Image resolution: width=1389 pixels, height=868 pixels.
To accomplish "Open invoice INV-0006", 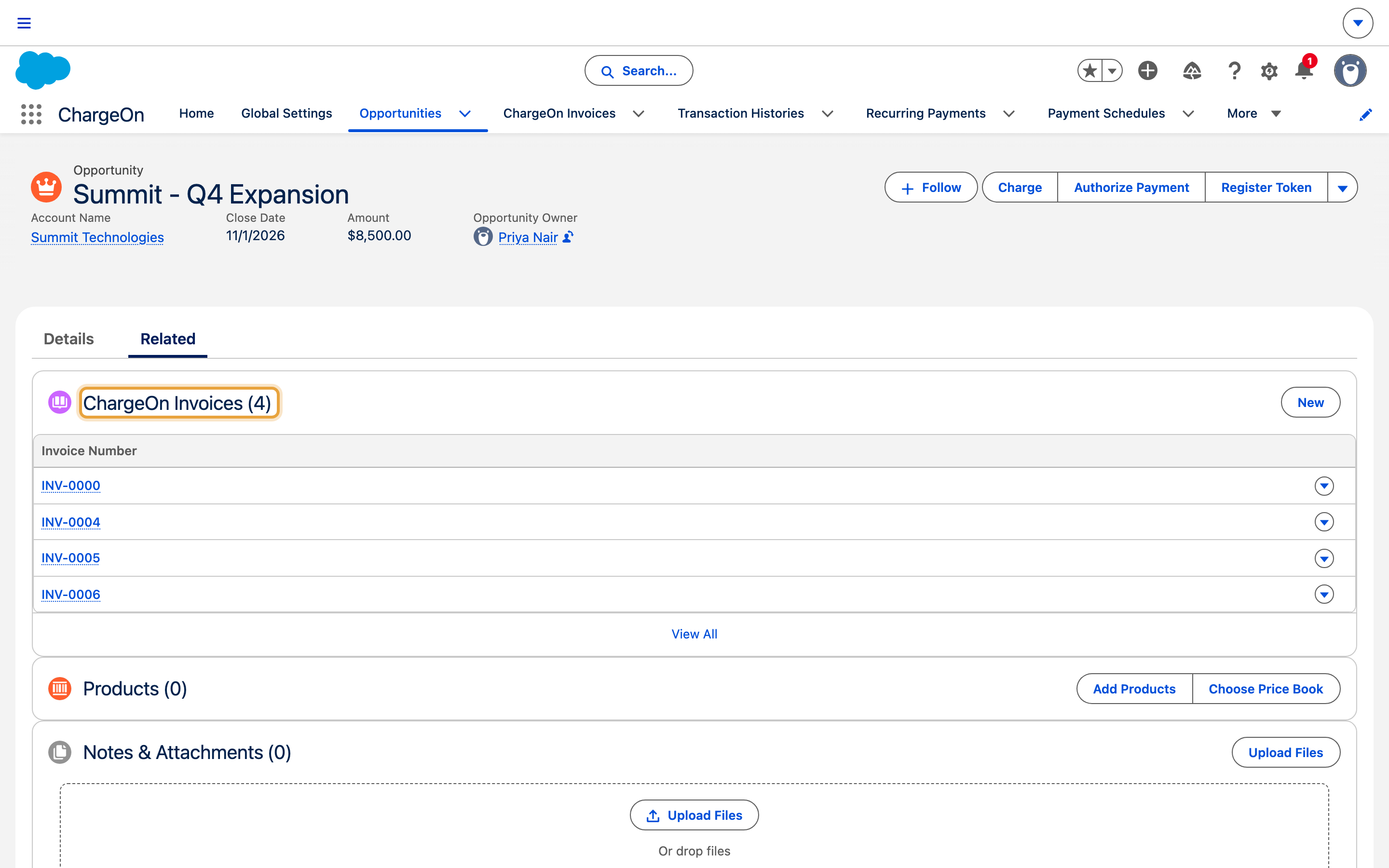I will pyautogui.click(x=70, y=594).
